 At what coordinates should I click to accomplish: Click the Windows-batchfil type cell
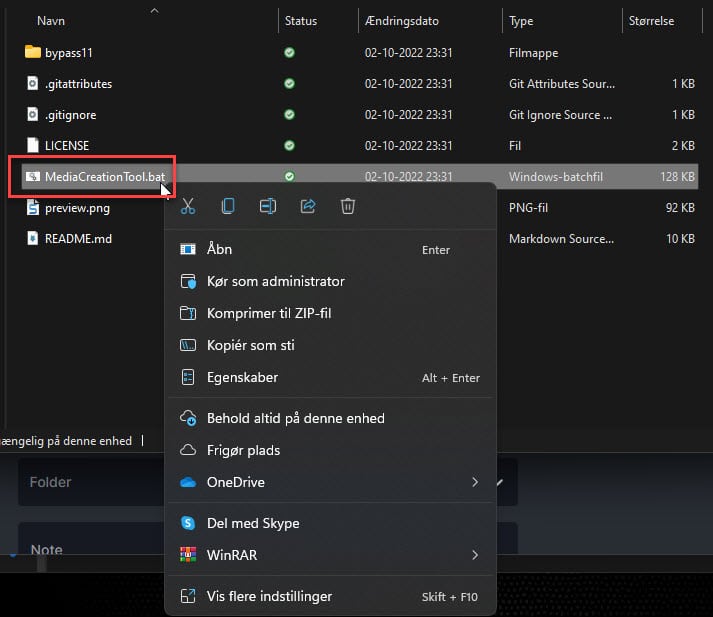(x=556, y=176)
